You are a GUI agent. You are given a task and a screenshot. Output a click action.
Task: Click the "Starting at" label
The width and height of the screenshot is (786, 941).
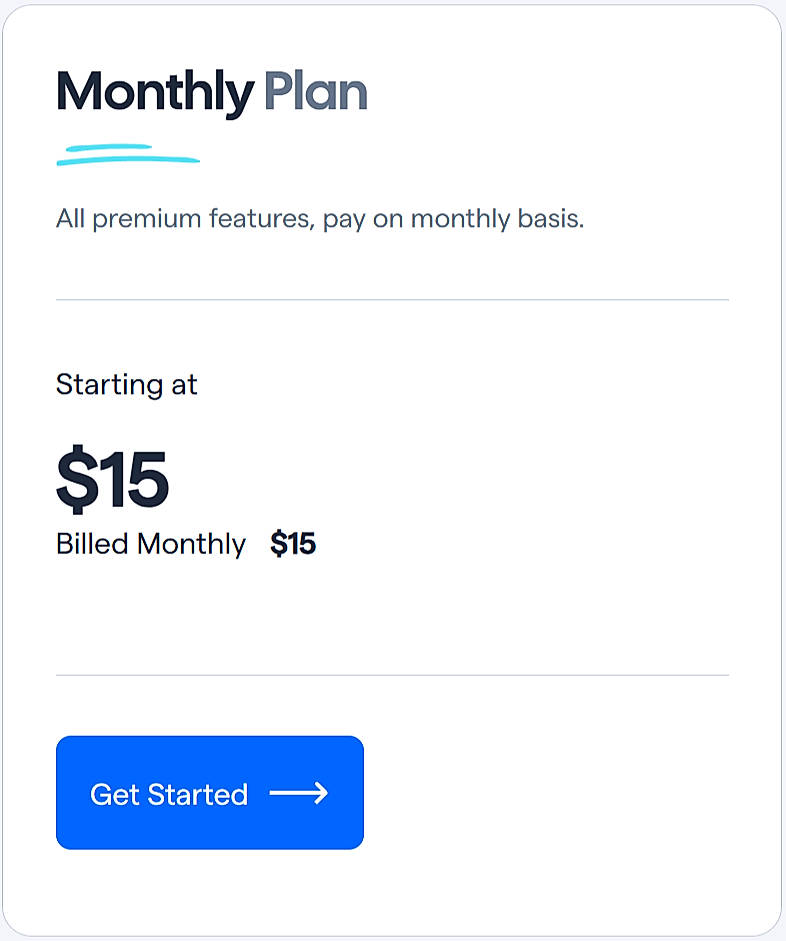point(127,384)
